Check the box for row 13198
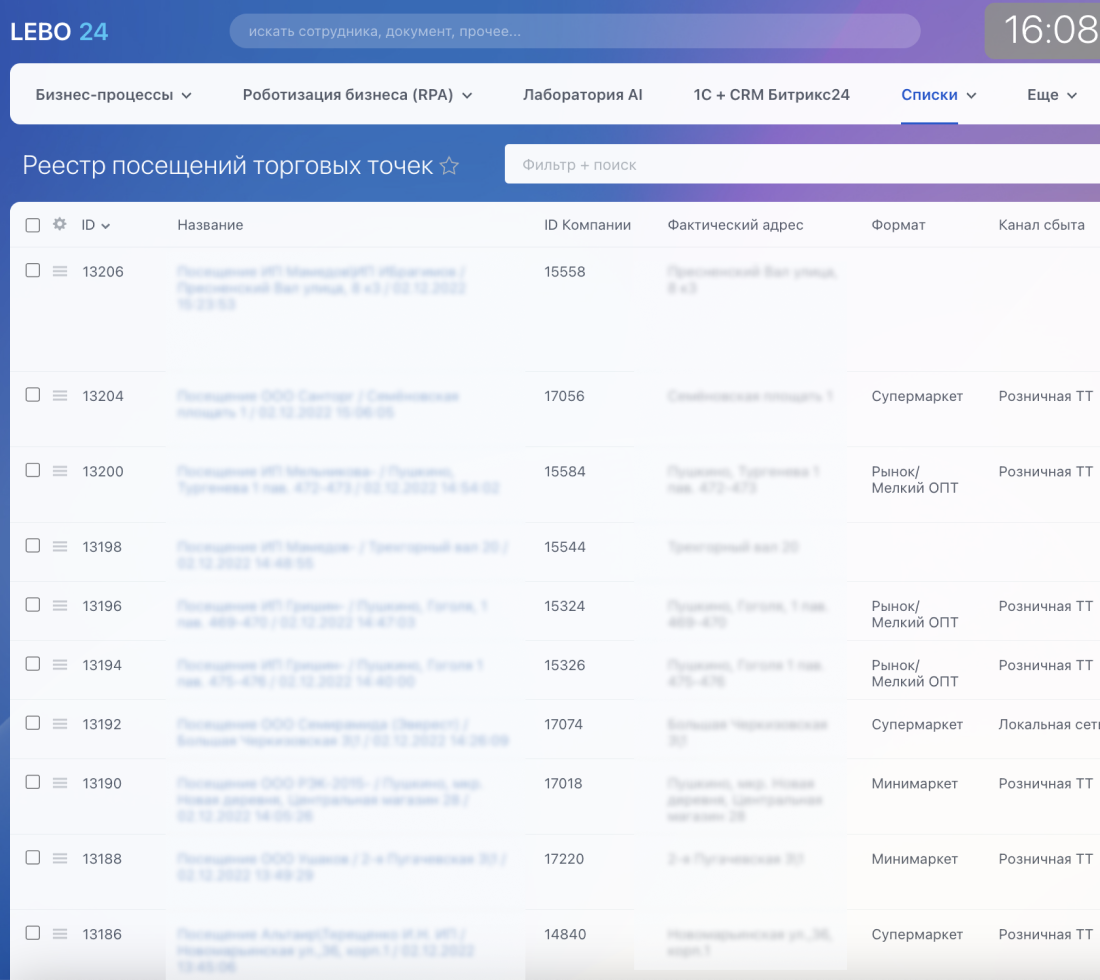 pos(33,546)
